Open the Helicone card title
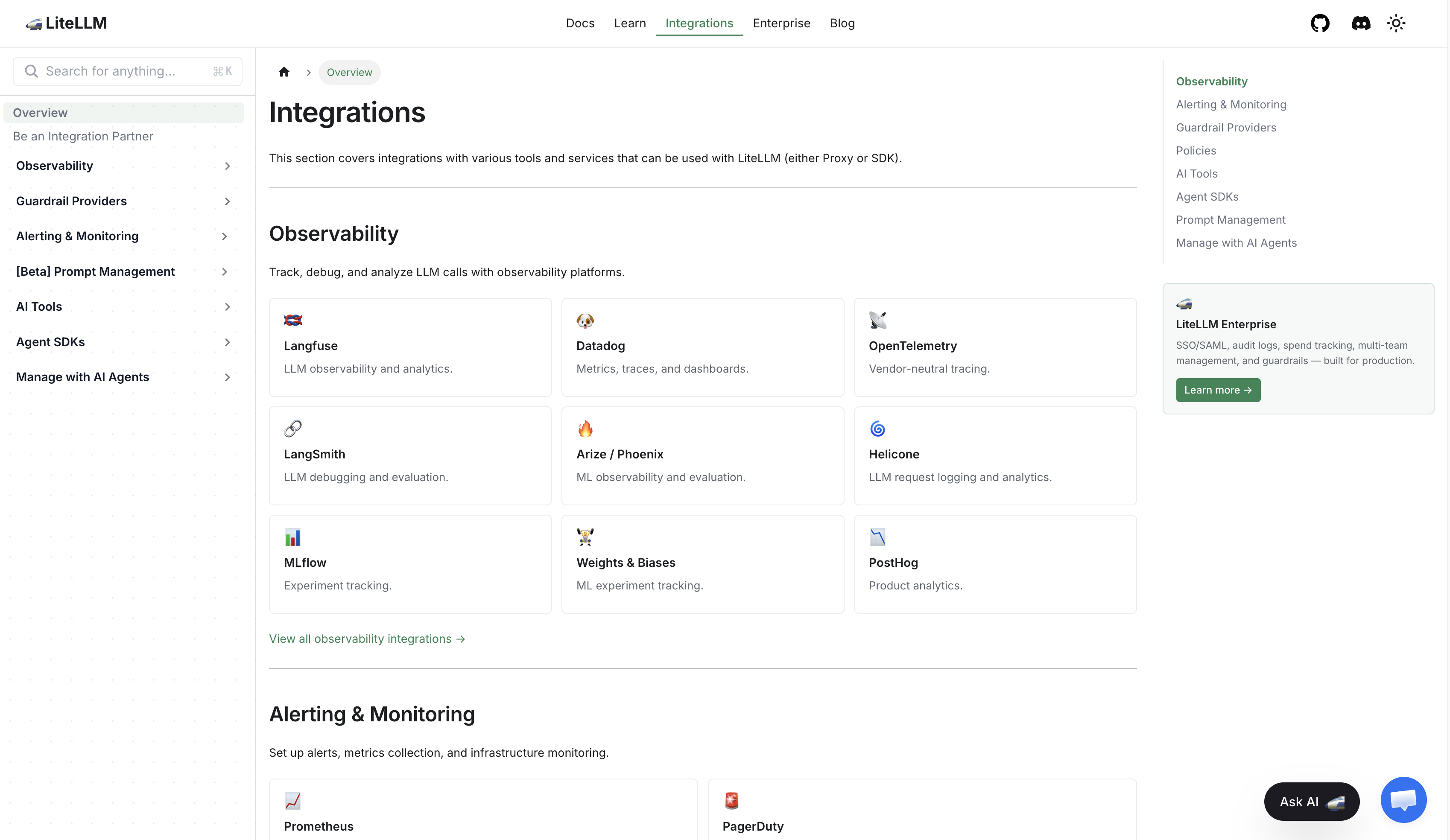1450x840 pixels. coord(894,455)
